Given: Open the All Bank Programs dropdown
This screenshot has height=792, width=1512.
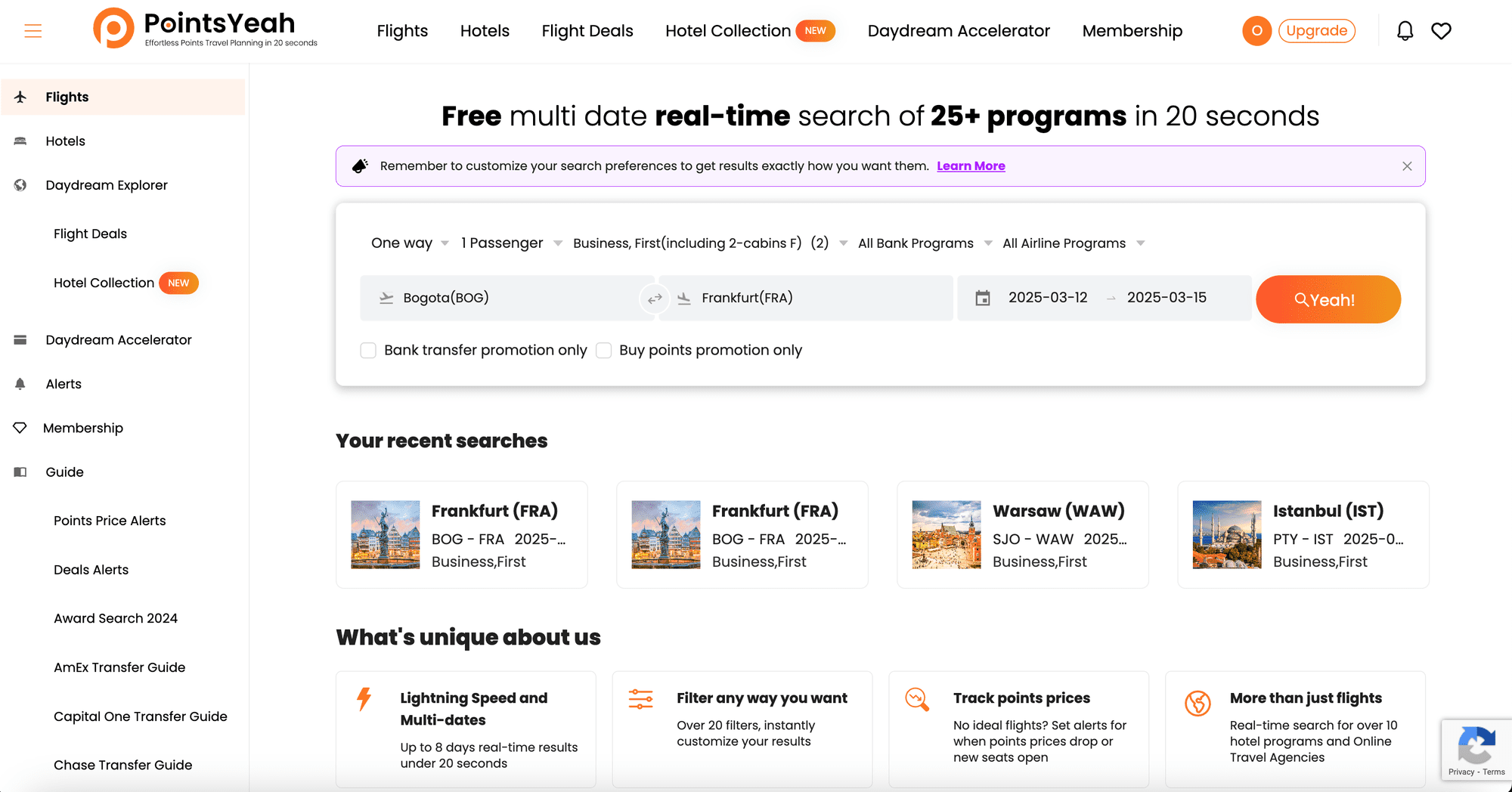Looking at the screenshot, I should (925, 243).
